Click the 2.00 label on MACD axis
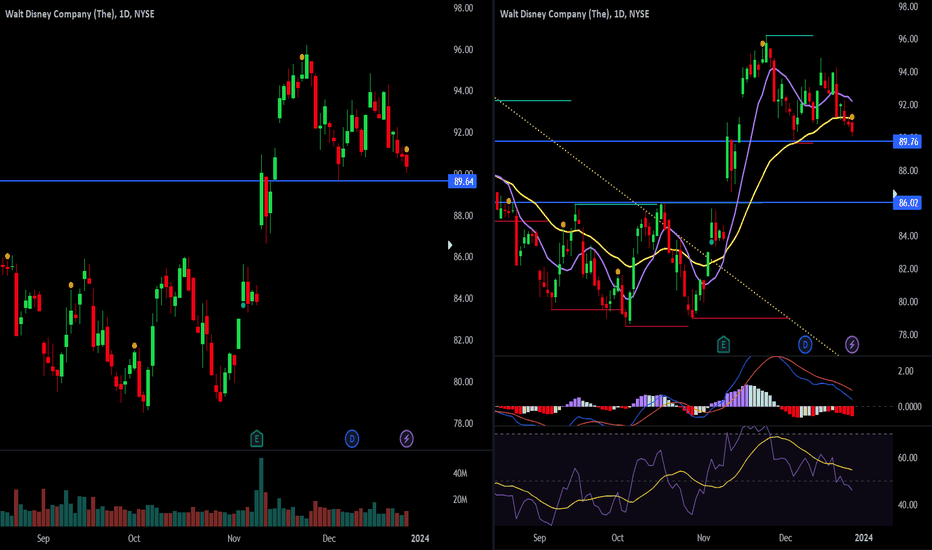 [905, 371]
